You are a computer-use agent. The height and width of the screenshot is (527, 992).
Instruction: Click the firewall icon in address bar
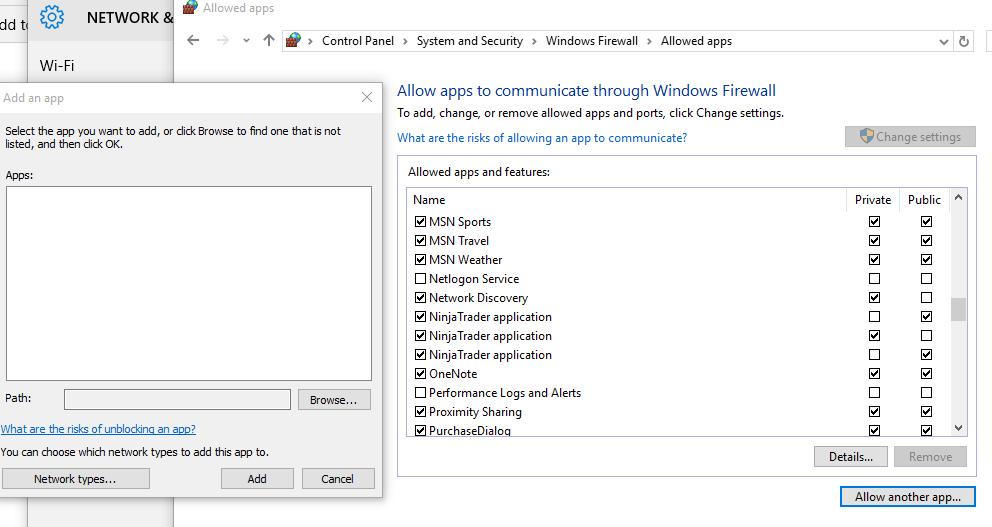point(293,41)
